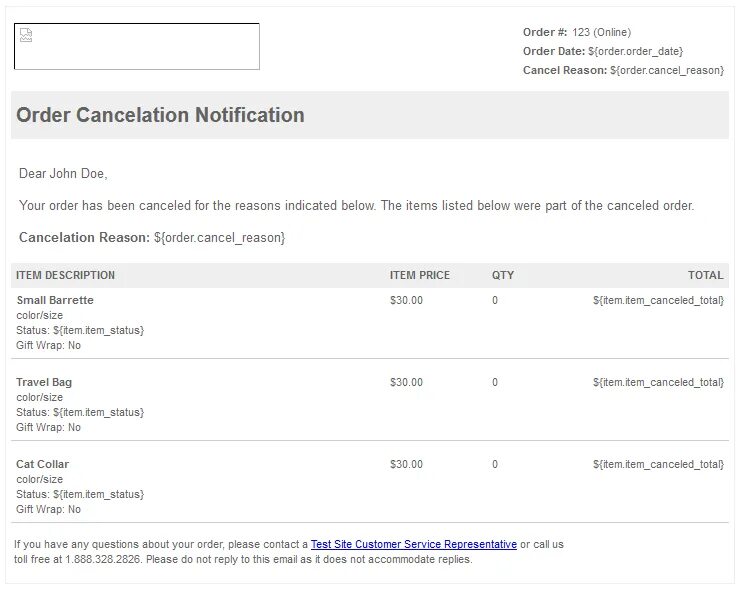
Task: Click the Dear John Doe greeting
Action: [x=63, y=174]
